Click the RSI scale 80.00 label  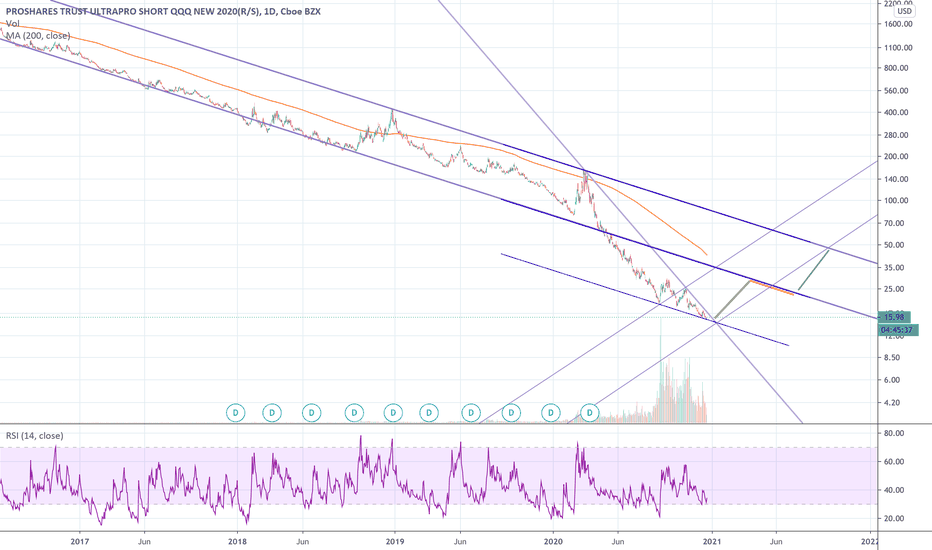(894, 433)
